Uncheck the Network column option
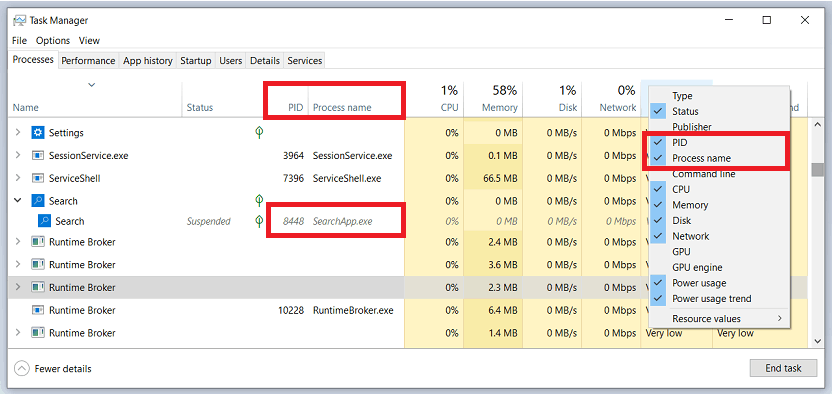This screenshot has height=394, width=832. click(719, 236)
